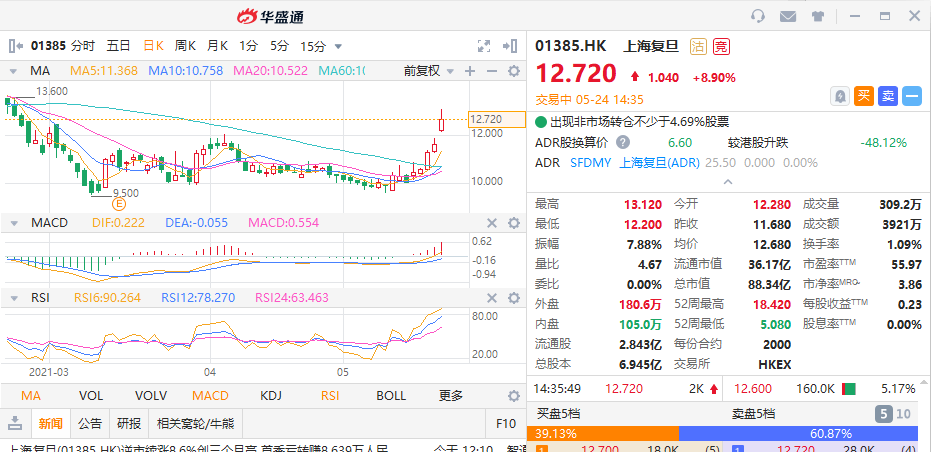Image resolution: width=931 pixels, height=452 pixels.
Task: Zoom out chart with minus icon
Action: pos(492,71)
